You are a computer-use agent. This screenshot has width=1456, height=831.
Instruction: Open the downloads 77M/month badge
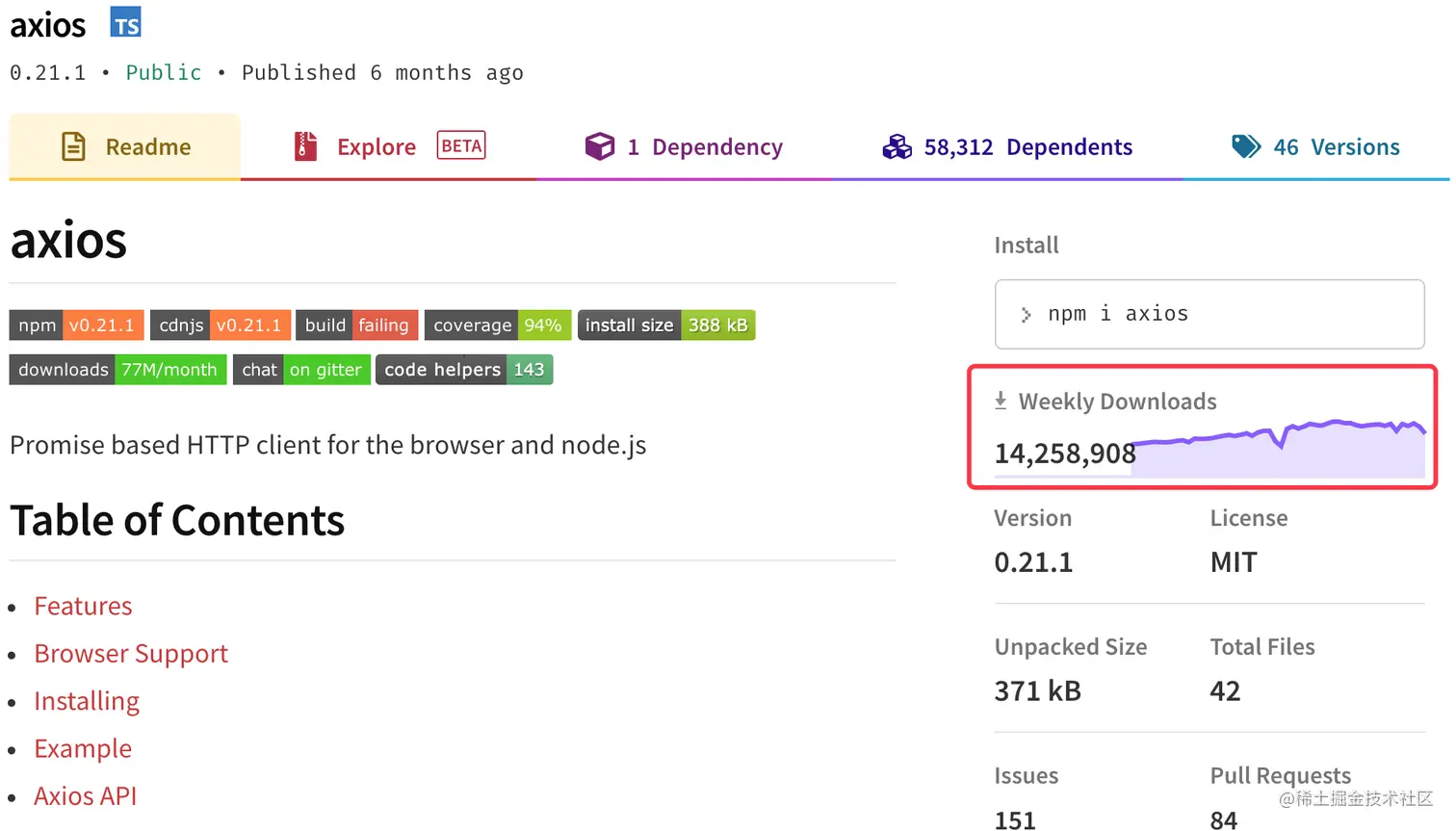point(118,370)
